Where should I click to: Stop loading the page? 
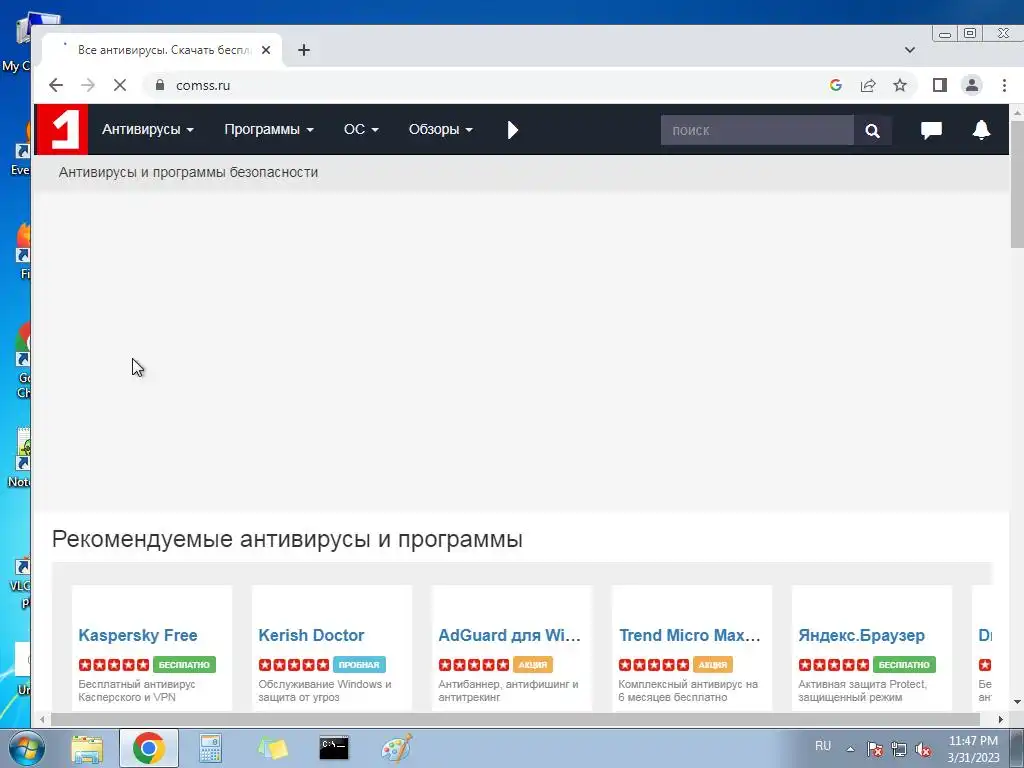[120, 85]
